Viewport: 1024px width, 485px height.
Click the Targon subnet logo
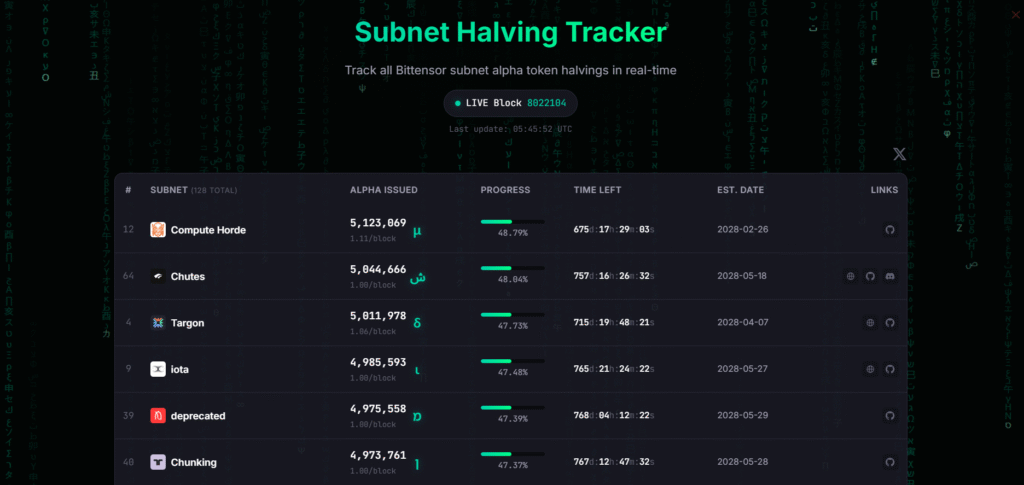click(x=158, y=323)
